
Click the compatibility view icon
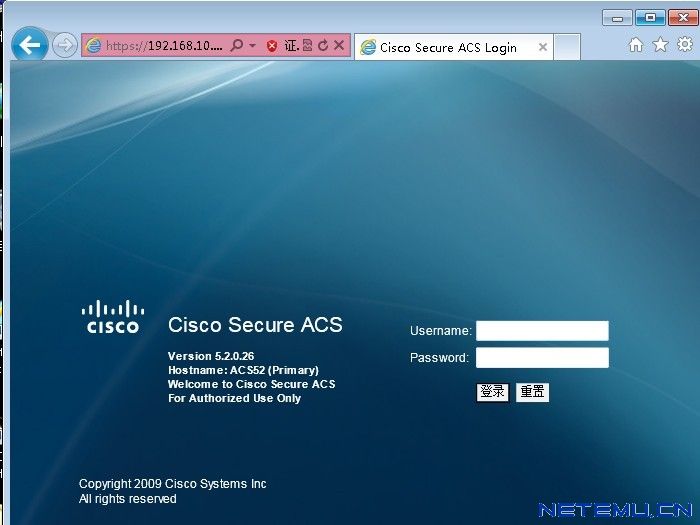tap(308, 45)
